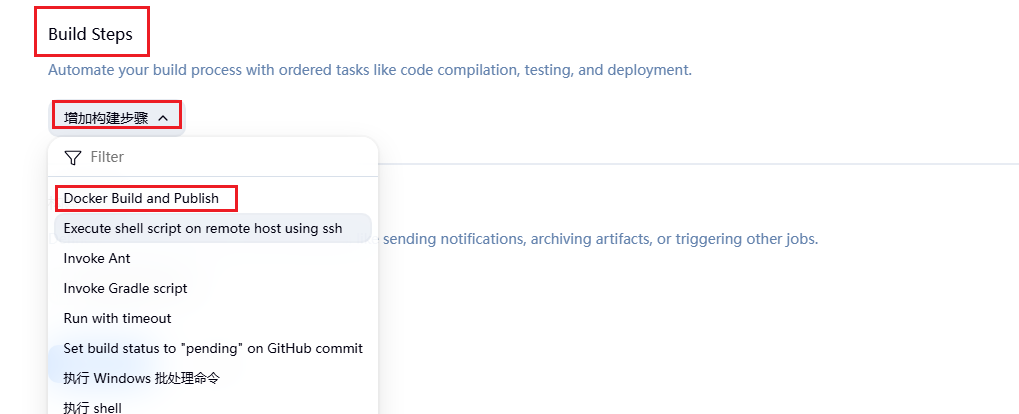Click the Filter funnel icon

click(x=73, y=157)
